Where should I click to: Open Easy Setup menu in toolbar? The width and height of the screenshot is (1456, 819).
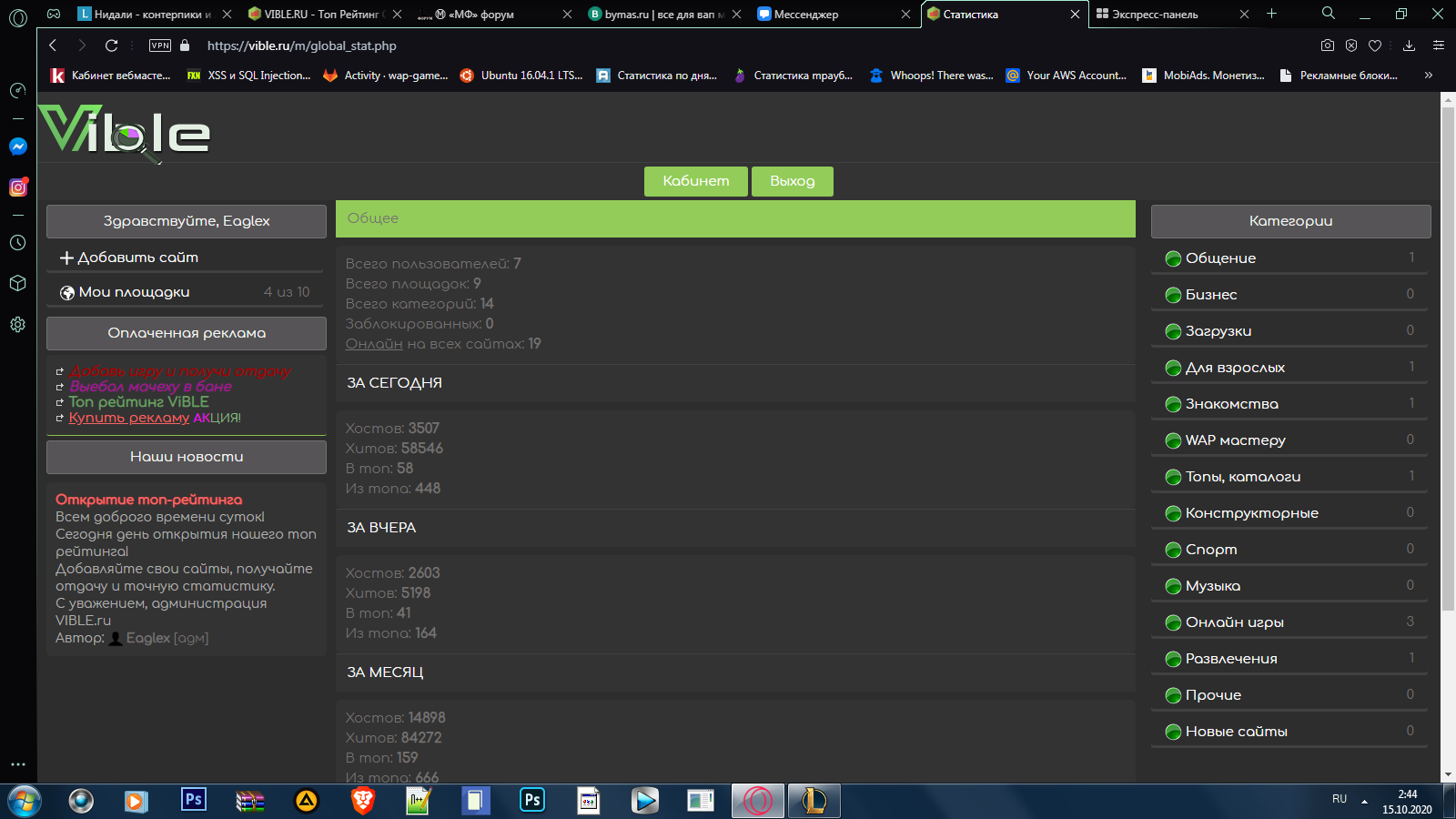click(x=1439, y=45)
